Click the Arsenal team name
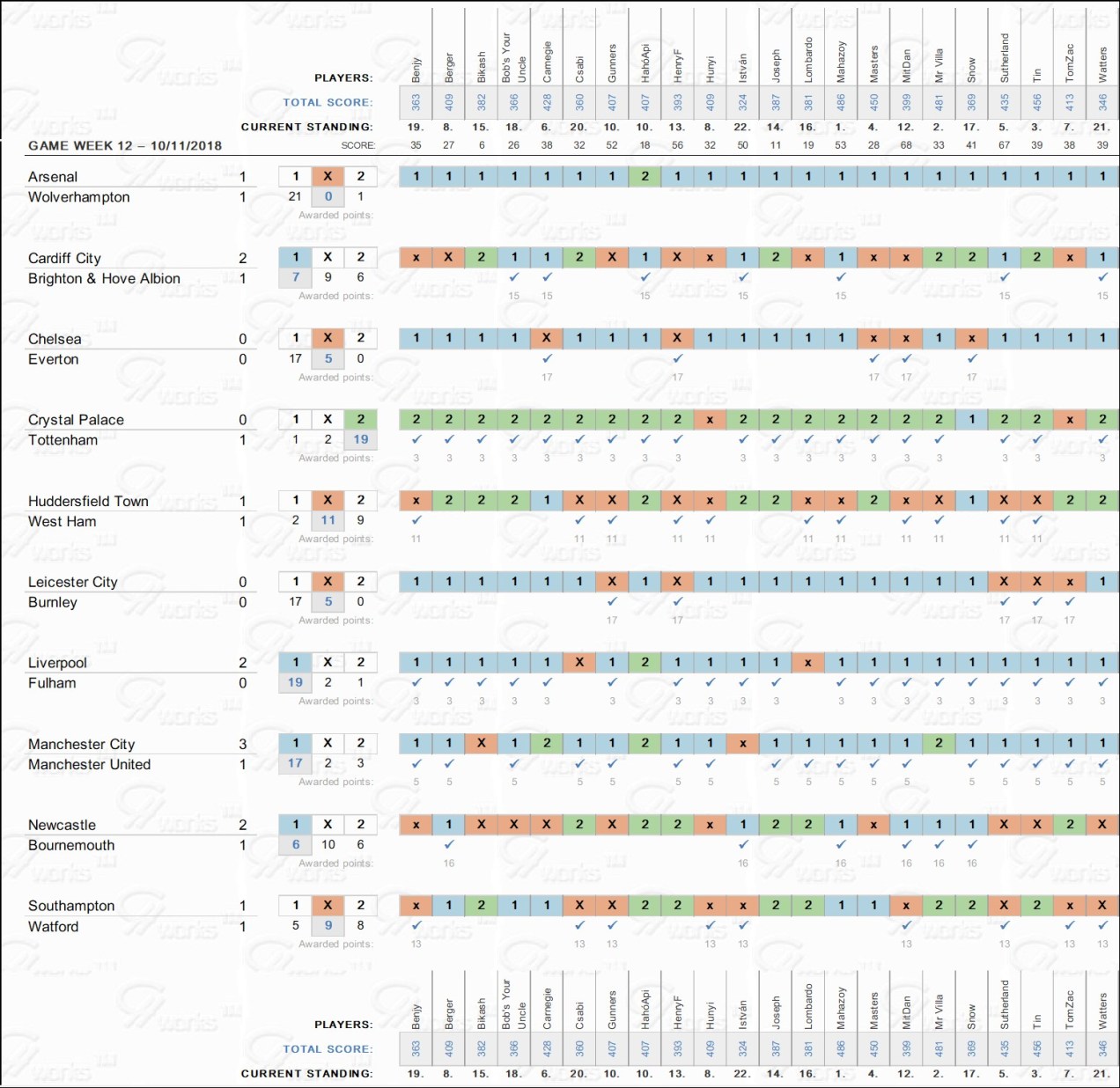 (x=53, y=177)
